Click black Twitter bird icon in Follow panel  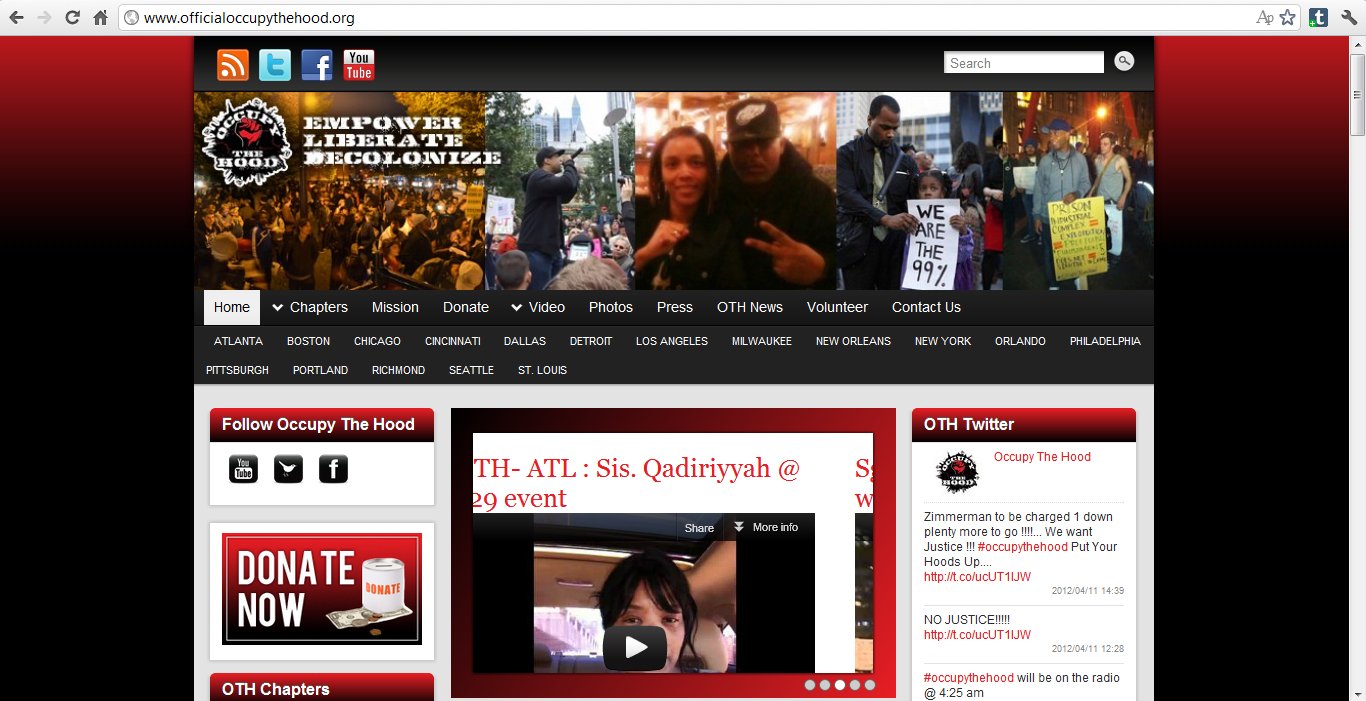point(288,468)
